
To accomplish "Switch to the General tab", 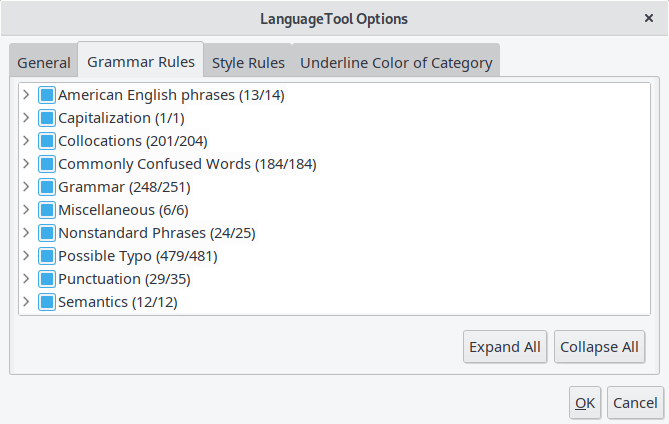I will click(x=44, y=62).
